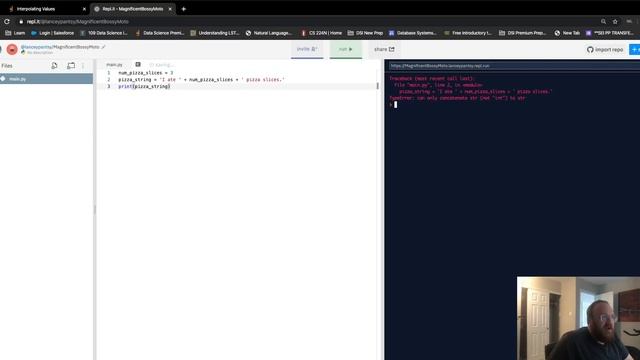Switch to the main.py editor tab
The height and width of the screenshot is (360, 640).
point(114,65)
